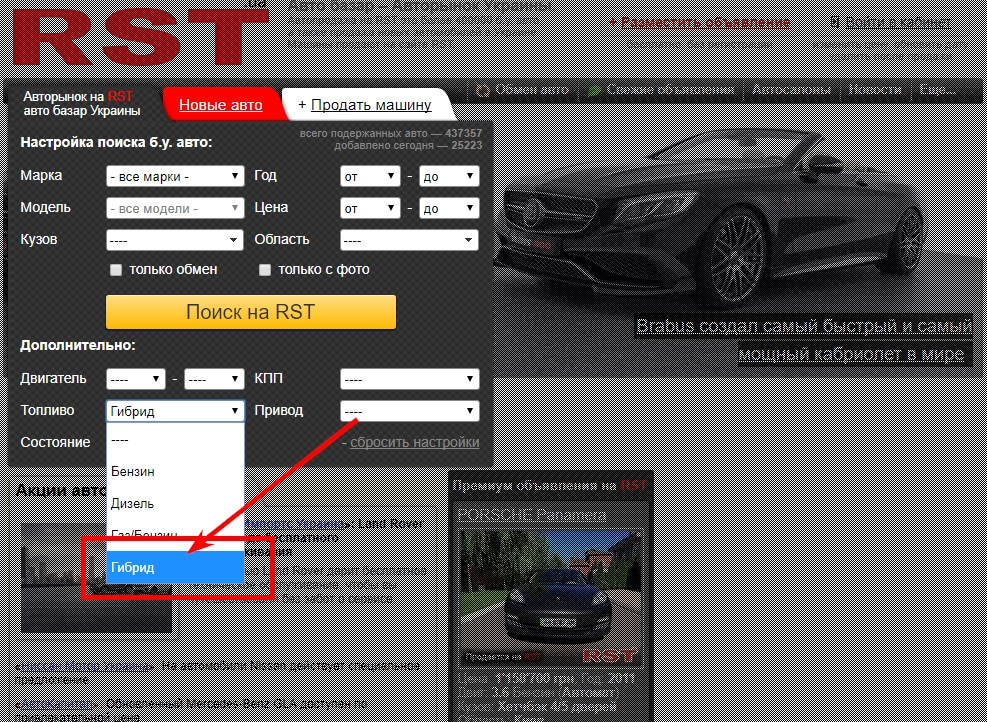The height and width of the screenshot is (722, 987).
Task: Open the Ниссан Мотор Украина link
Action: pyautogui.click(x=84, y=666)
